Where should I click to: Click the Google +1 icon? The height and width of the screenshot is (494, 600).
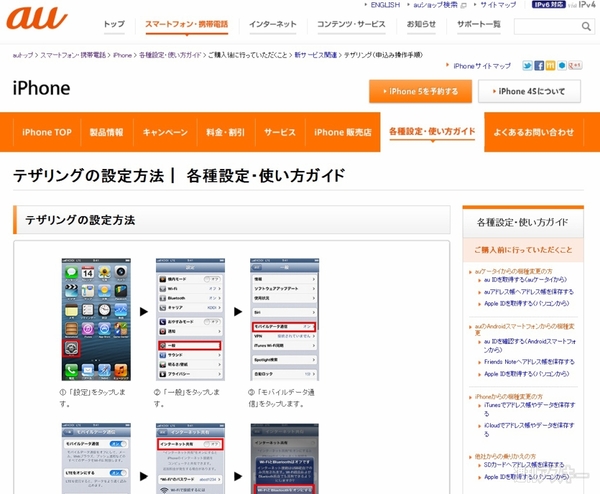point(575,66)
